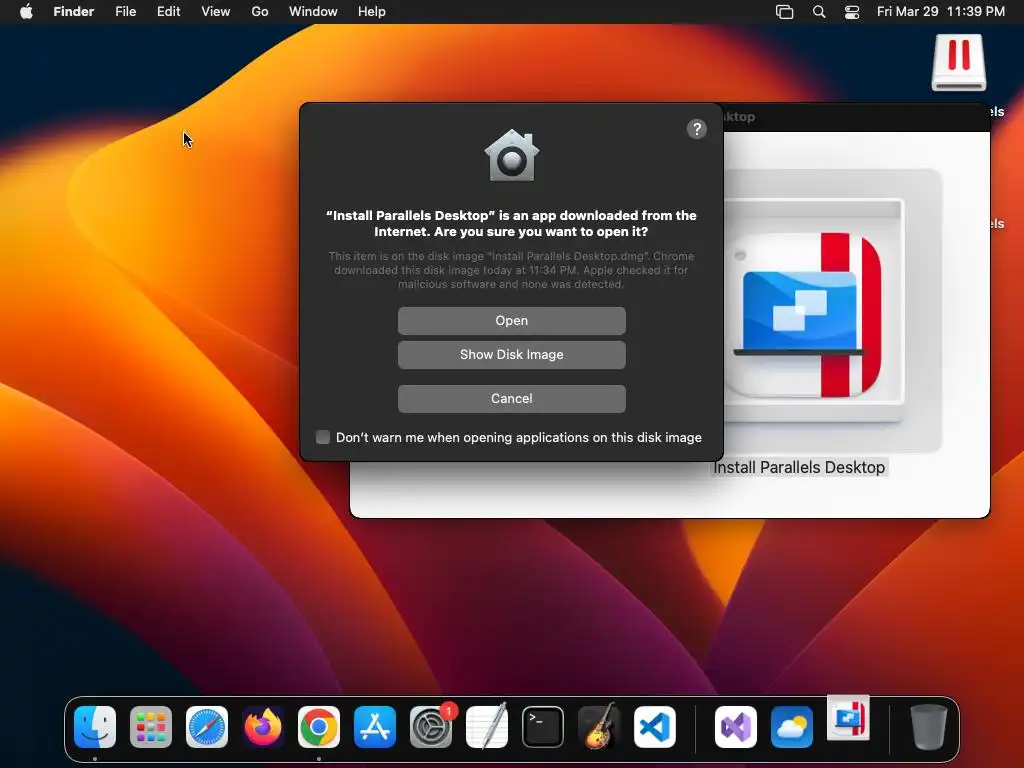
Task: Open the File menu
Action: [x=125, y=12]
